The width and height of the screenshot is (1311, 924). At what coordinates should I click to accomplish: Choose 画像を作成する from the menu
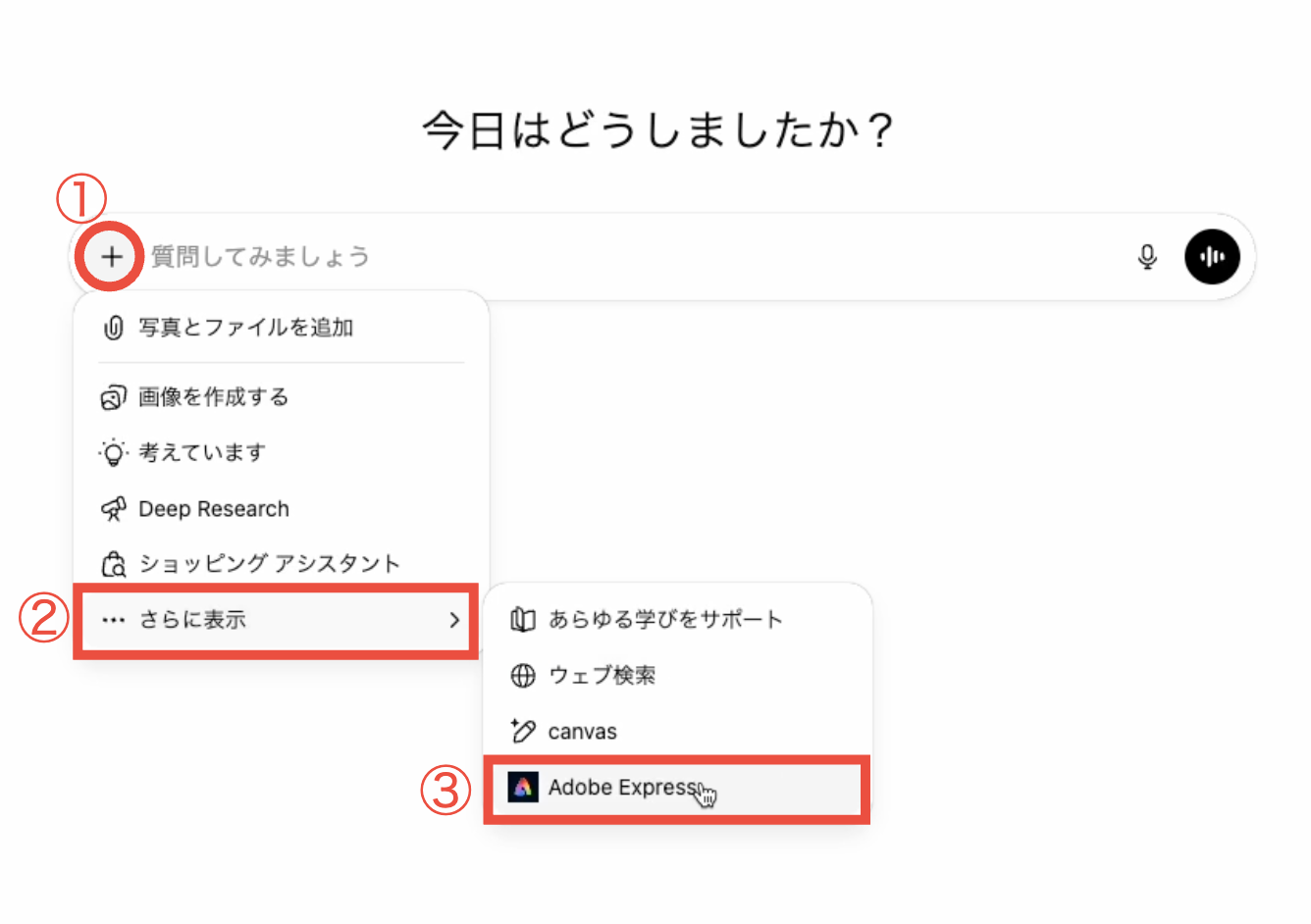pyautogui.click(x=213, y=397)
